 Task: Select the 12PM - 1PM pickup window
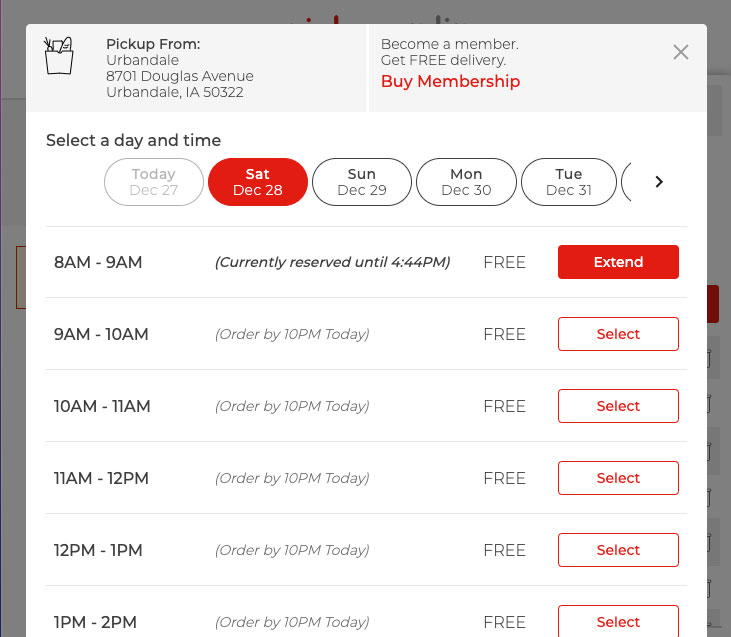(x=618, y=550)
